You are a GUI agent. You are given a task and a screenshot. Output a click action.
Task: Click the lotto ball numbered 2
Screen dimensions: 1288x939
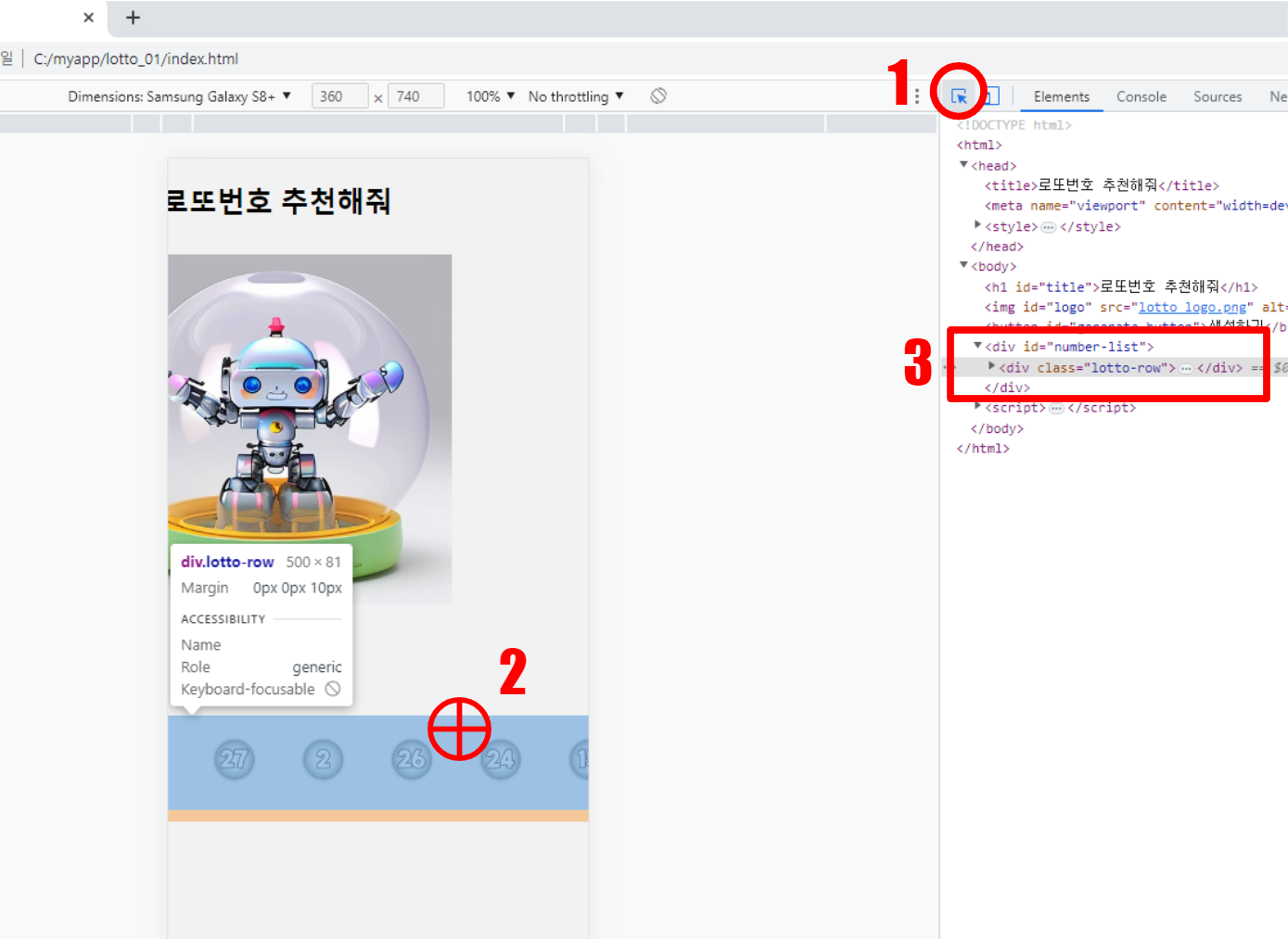click(x=323, y=759)
